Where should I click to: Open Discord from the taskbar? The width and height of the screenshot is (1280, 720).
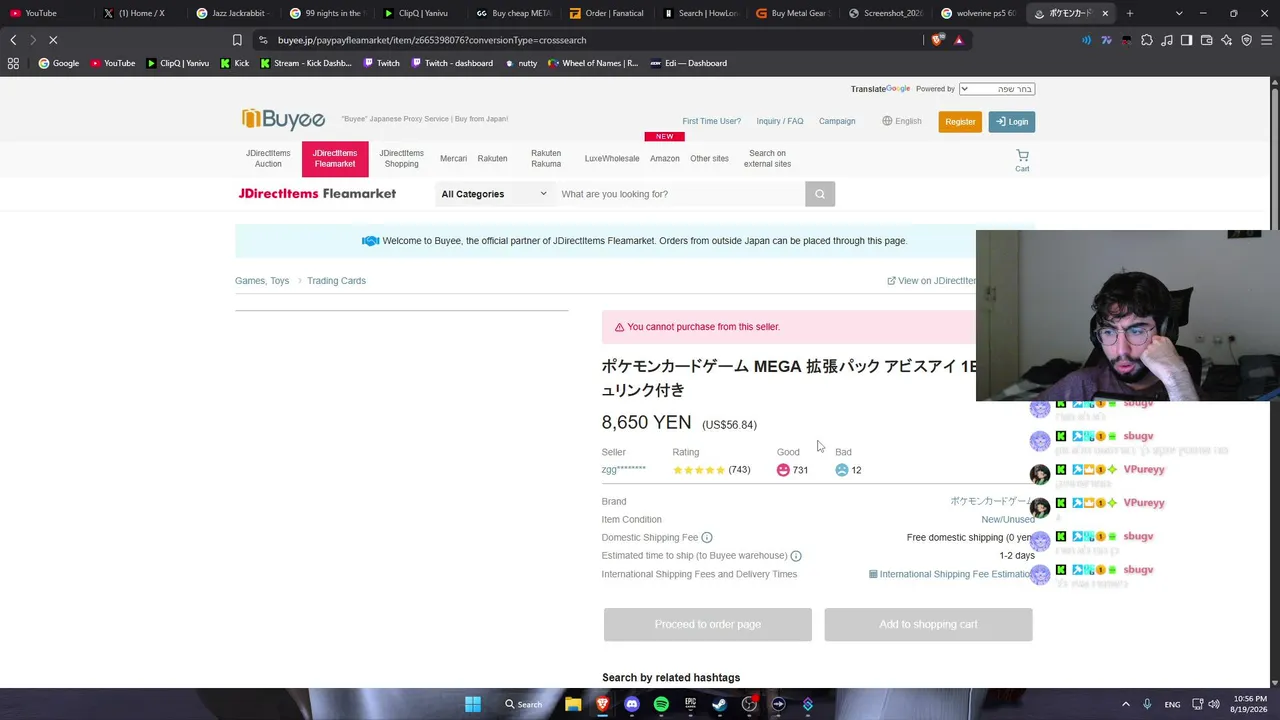pyautogui.click(x=632, y=704)
